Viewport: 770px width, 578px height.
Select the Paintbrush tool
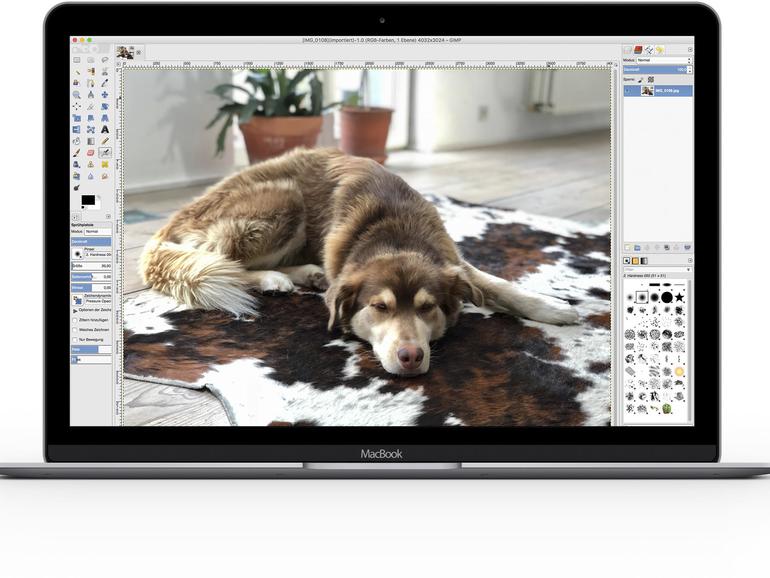(77, 153)
